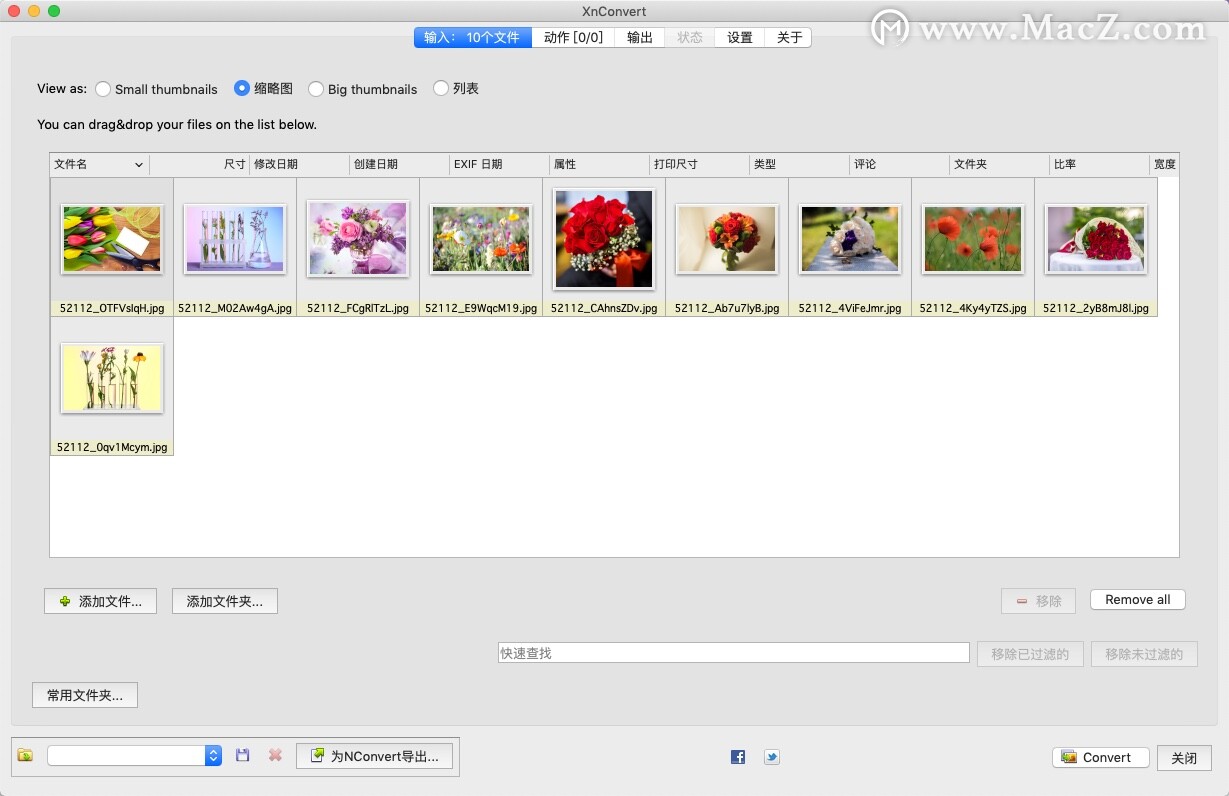Click the 关闭 button
The height and width of the screenshot is (796, 1229).
(1184, 758)
